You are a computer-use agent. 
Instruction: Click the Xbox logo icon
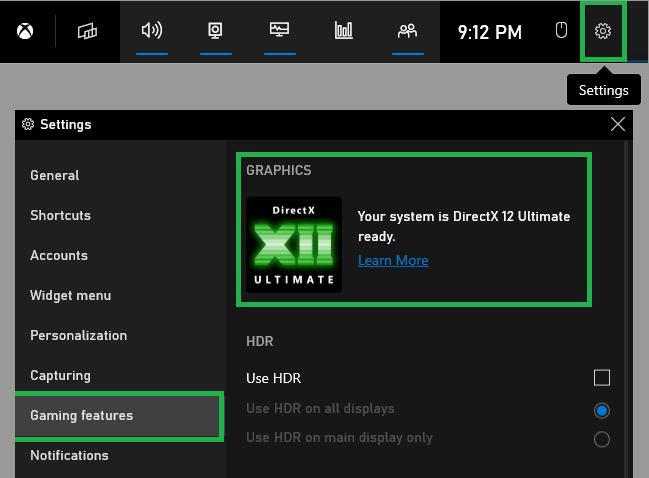25,31
